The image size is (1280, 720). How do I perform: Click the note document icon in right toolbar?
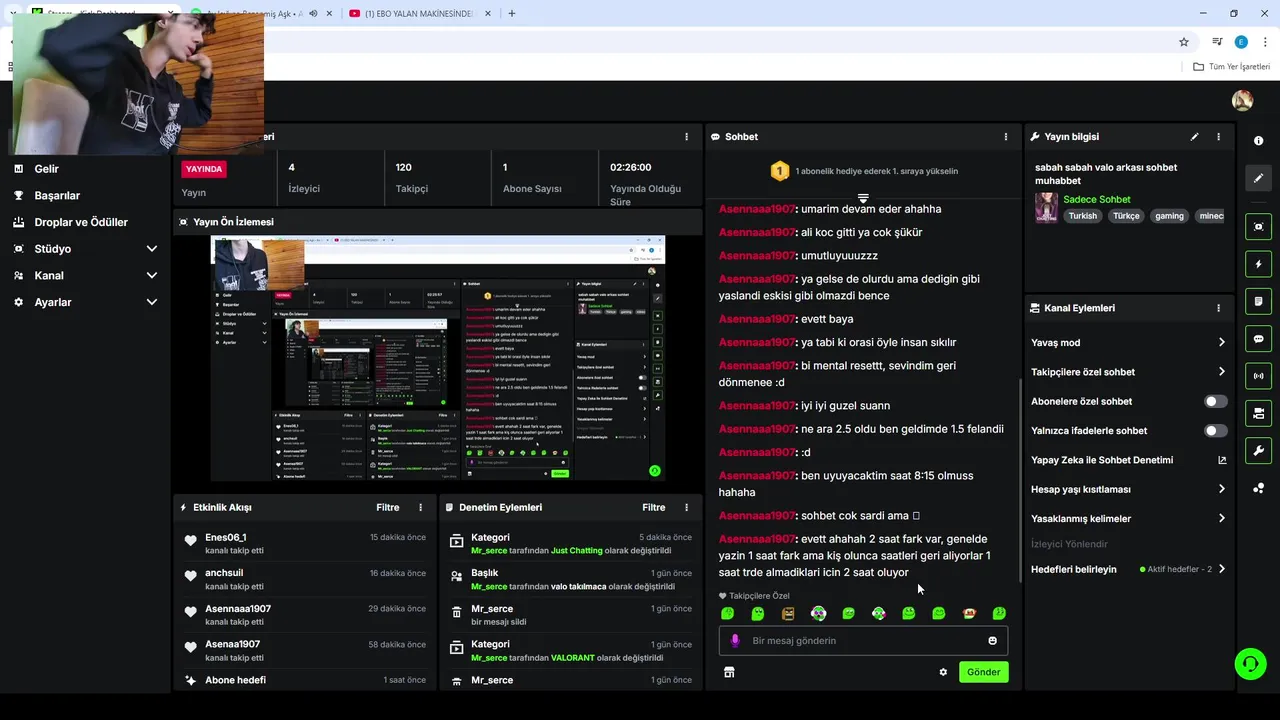(x=1258, y=301)
